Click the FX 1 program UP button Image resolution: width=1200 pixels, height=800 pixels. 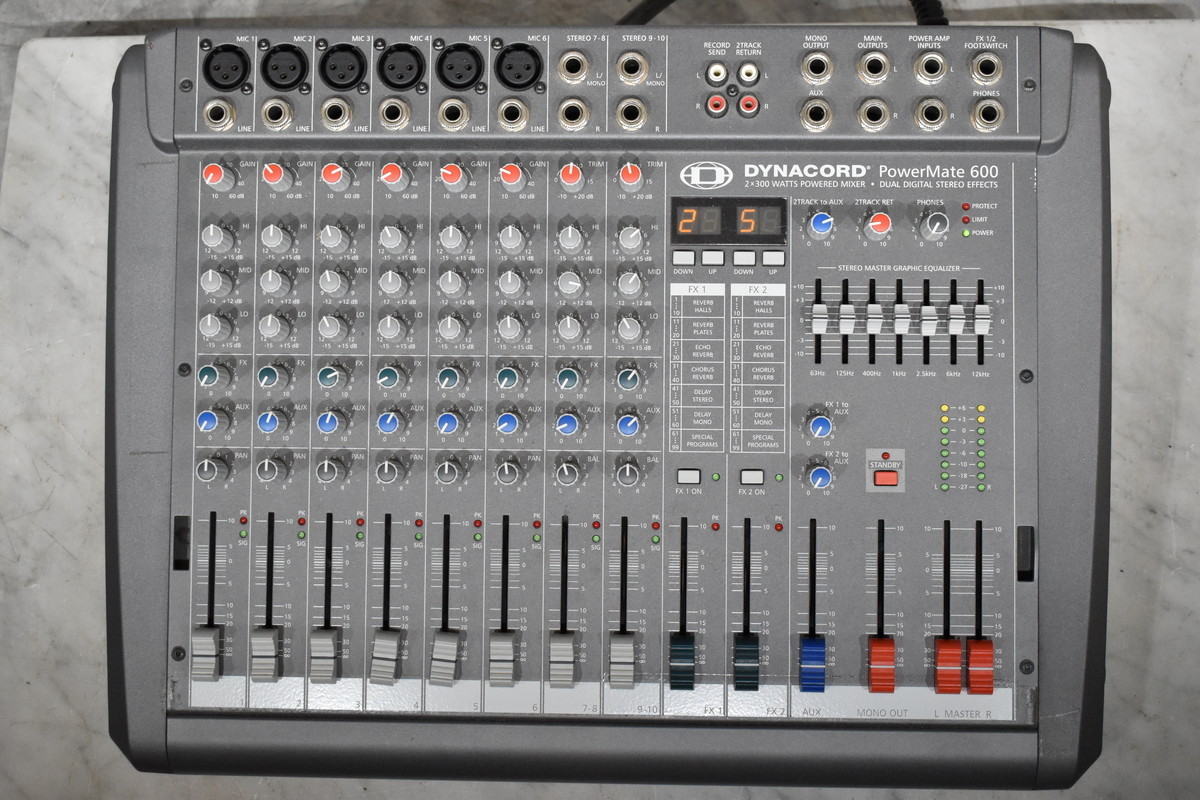[x=712, y=257]
